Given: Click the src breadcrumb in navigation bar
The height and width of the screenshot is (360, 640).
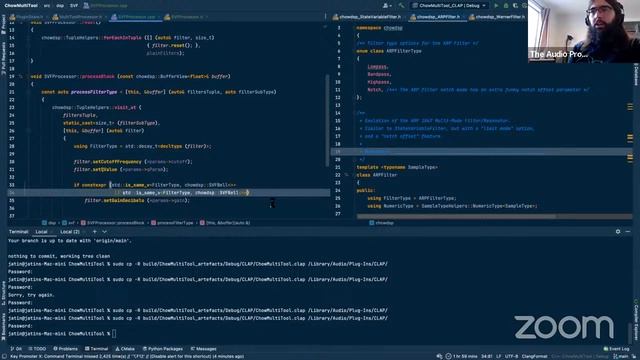Looking at the screenshot, I should pos(47,6).
